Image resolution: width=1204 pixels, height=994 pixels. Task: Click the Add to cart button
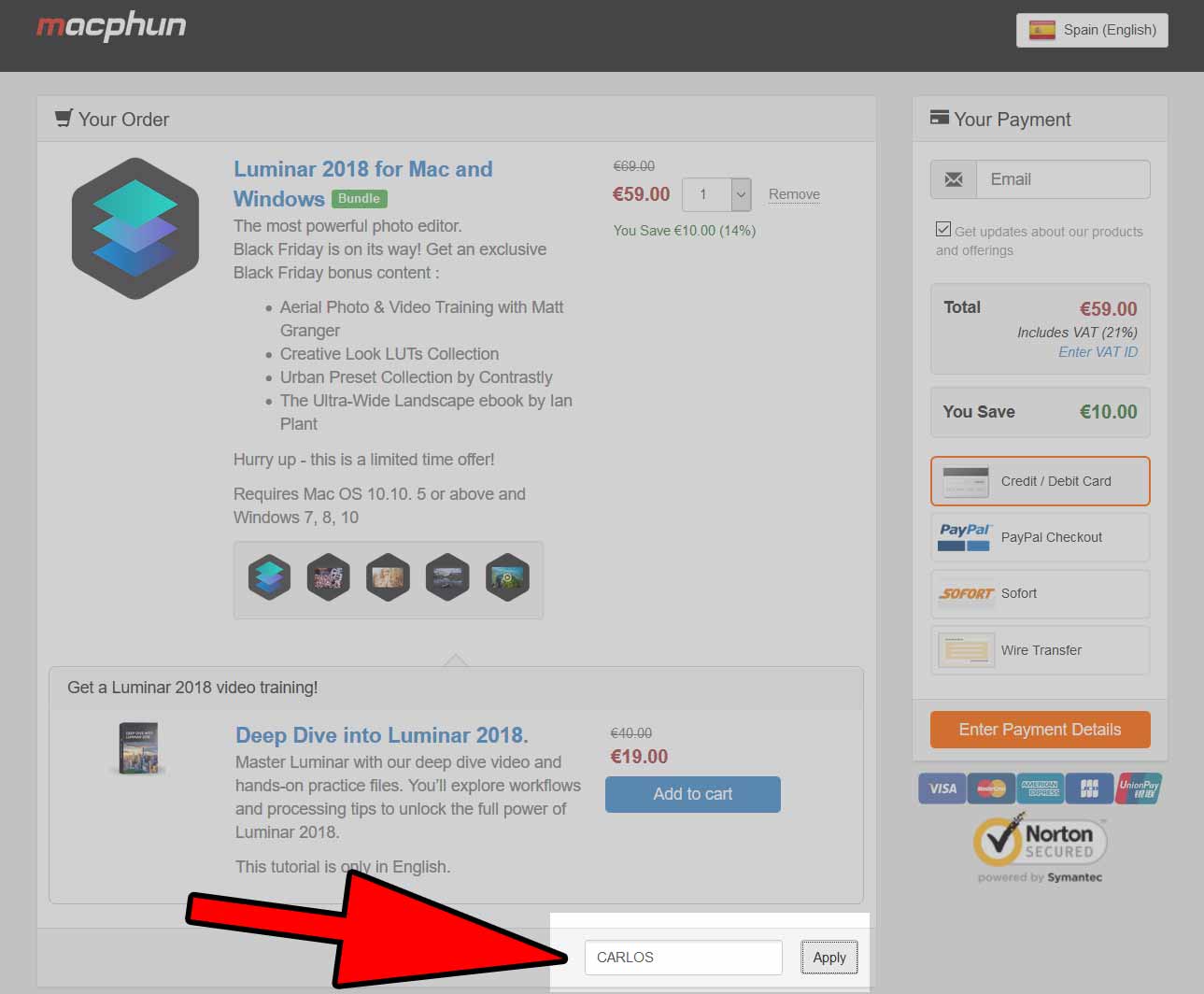click(693, 794)
